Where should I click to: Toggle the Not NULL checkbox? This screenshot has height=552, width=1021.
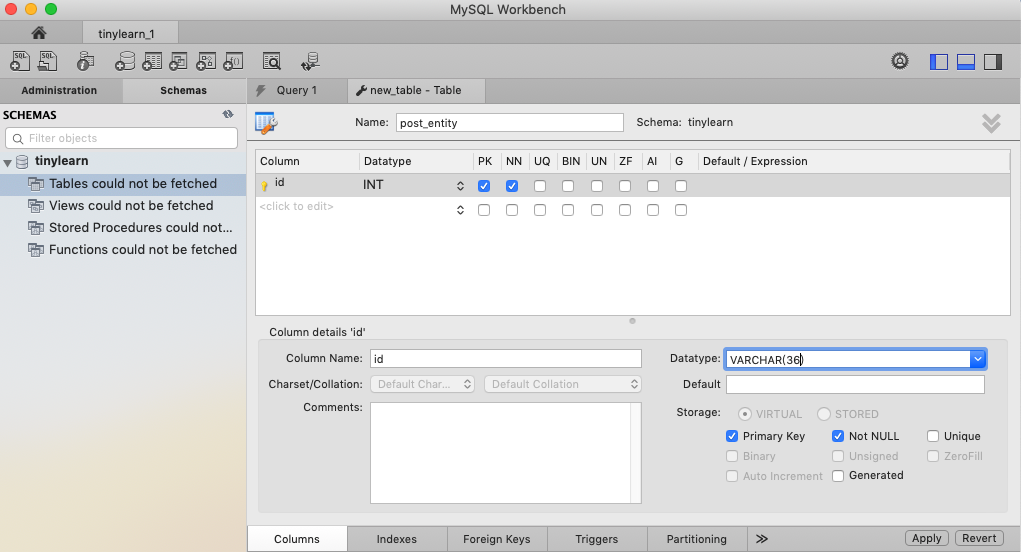click(838, 436)
